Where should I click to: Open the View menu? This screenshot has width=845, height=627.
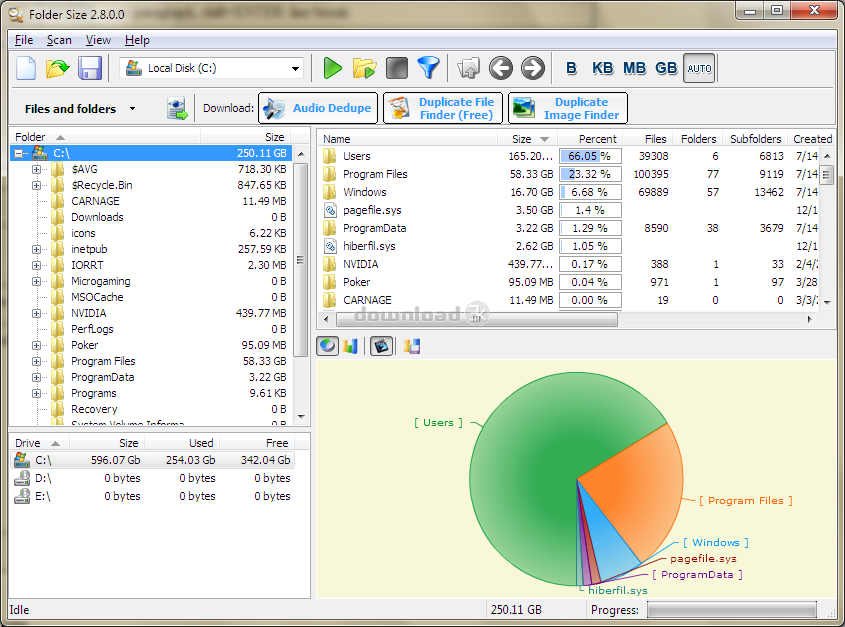pyautogui.click(x=98, y=40)
